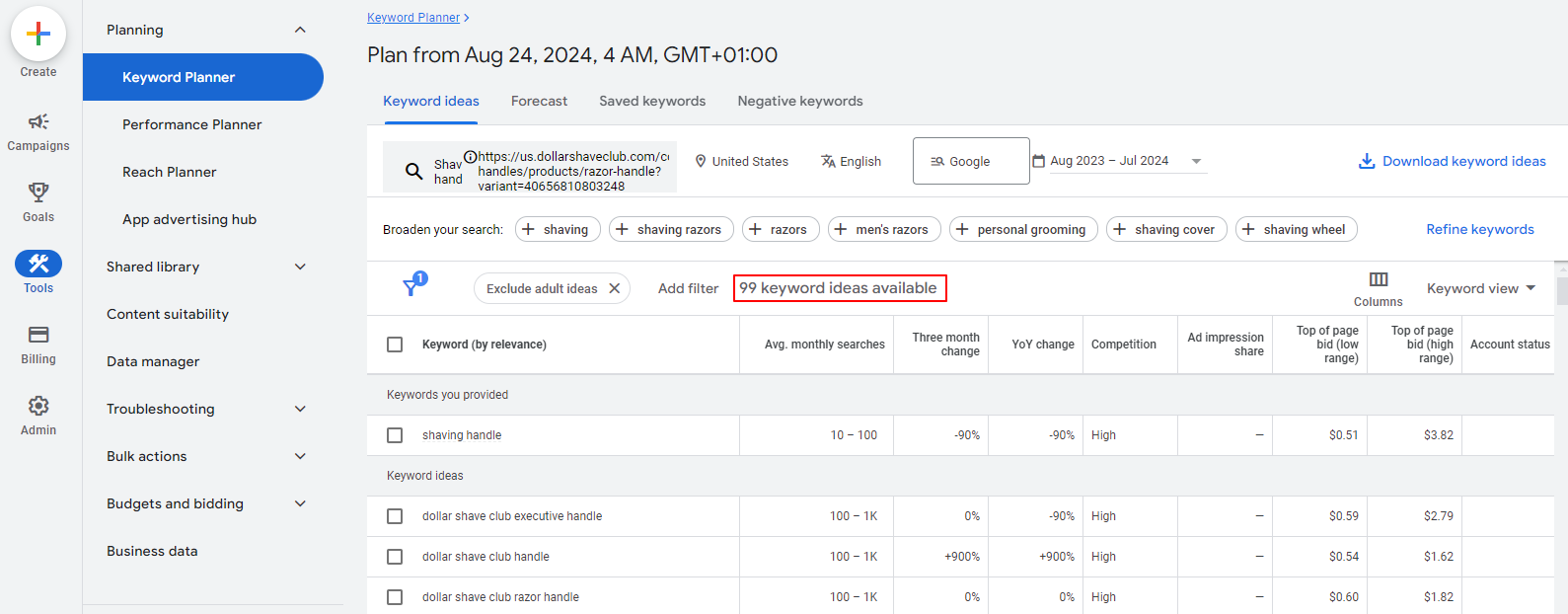Check the 'dollar shave club handle' row

pos(395,557)
